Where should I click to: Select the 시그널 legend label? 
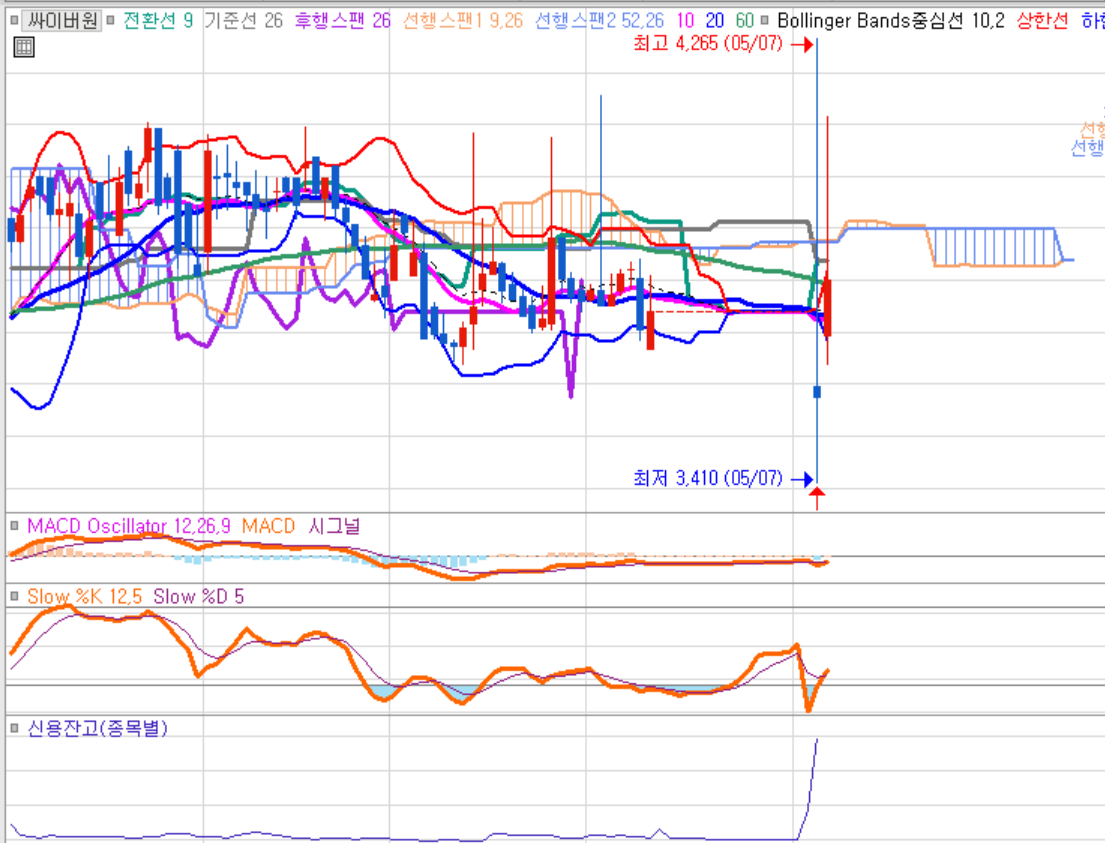334,526
